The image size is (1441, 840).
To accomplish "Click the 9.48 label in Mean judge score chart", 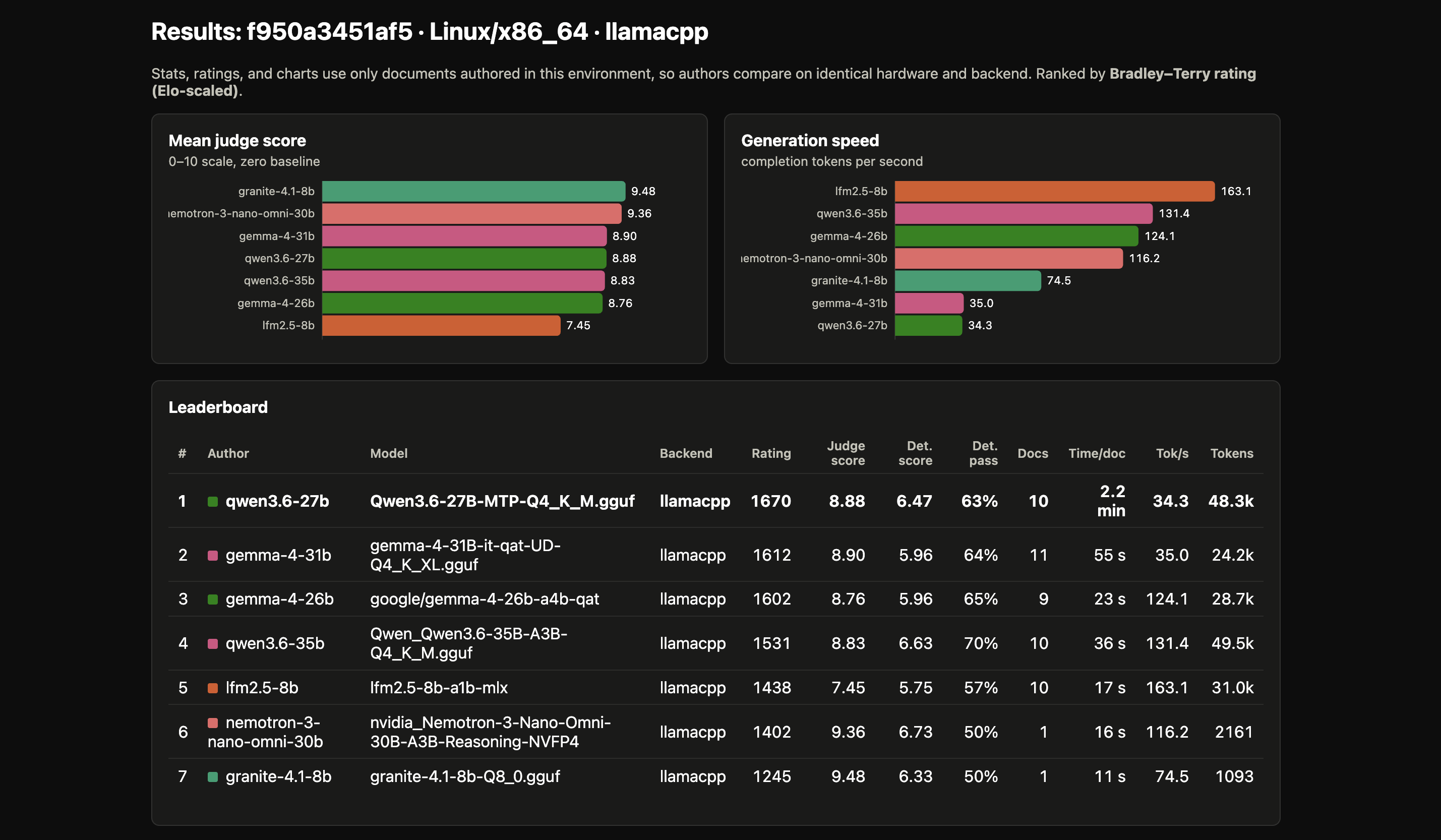I will pos(643,191).
